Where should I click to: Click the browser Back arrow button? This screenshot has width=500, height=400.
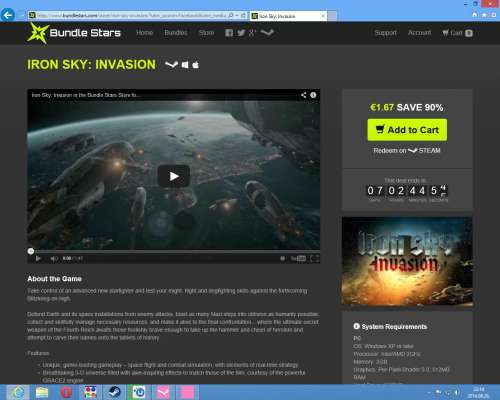click(8, 15)
